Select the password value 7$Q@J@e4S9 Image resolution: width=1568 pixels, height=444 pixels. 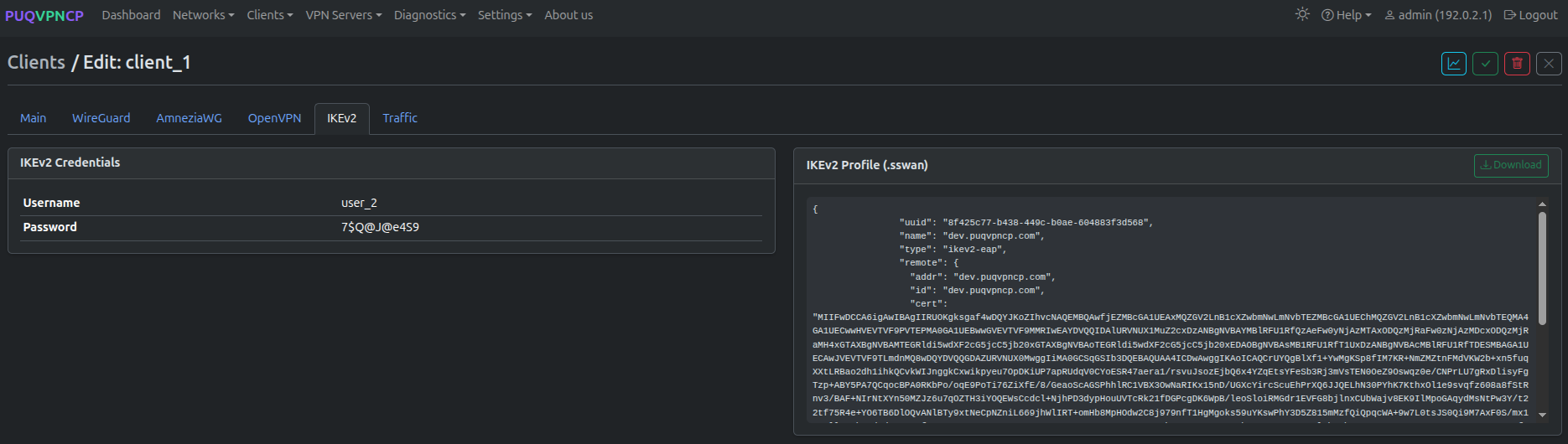(380, 227)
